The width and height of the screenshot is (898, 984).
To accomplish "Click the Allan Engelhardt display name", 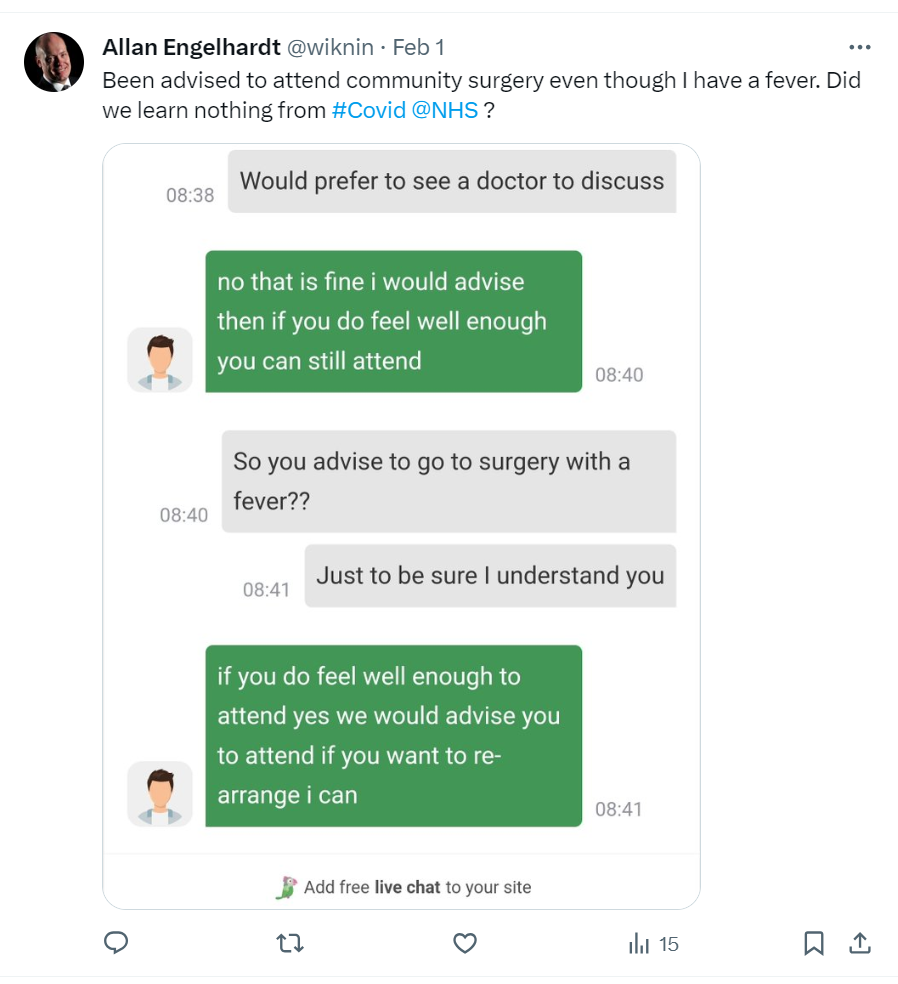I will pyautogui.click(x=191, y=47).
